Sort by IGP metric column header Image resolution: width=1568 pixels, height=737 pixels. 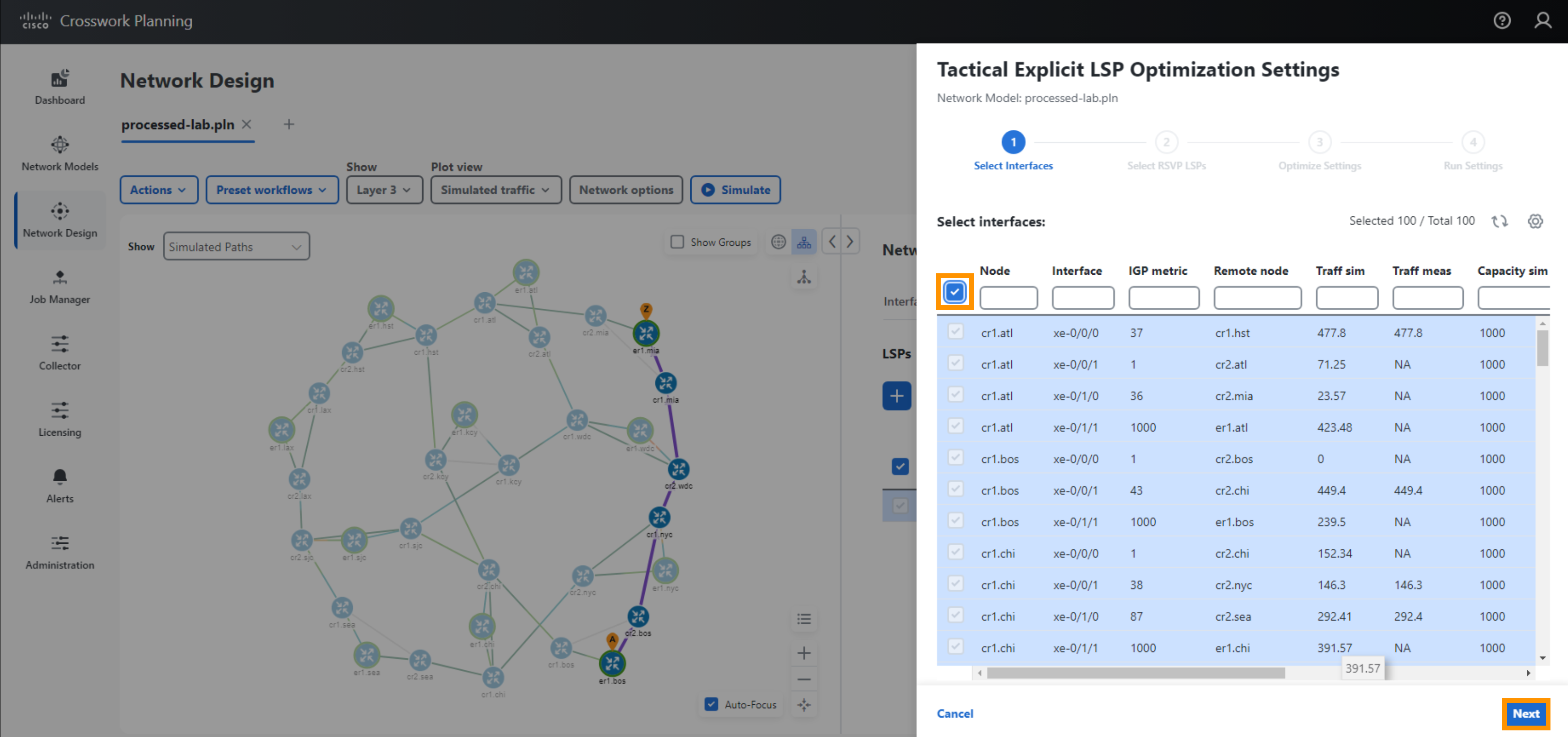click(x=1157, y=270)
